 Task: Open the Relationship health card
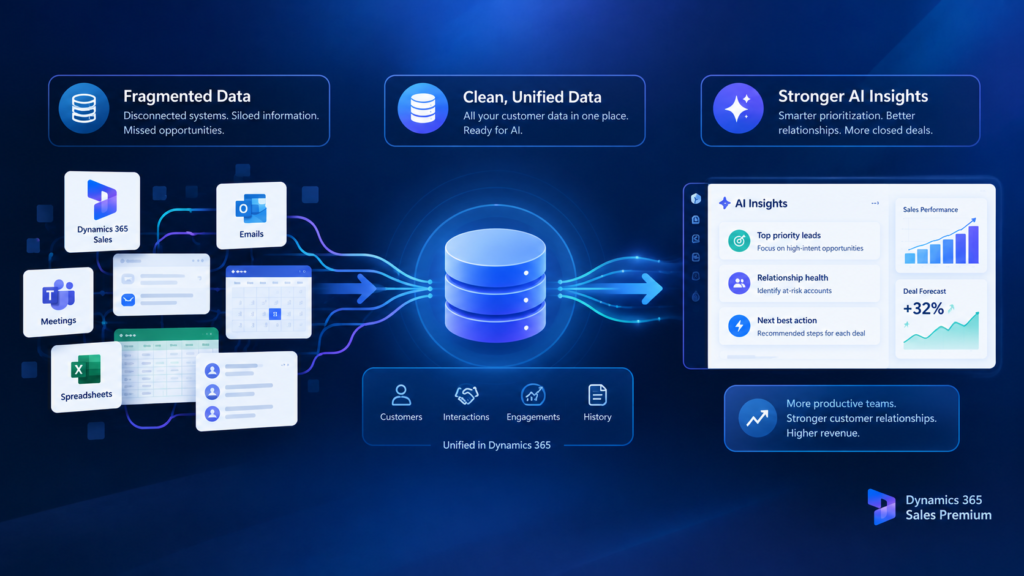click(799, 283)
